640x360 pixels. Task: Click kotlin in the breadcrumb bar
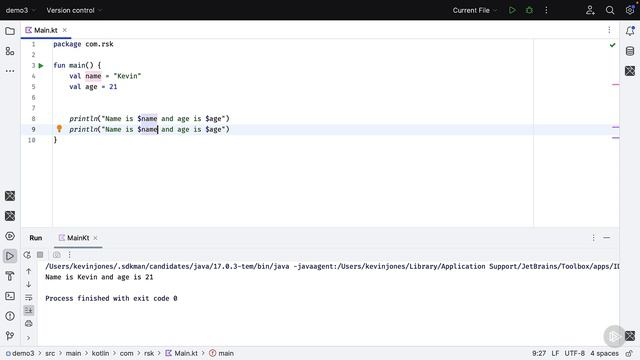[x=100, y=353]
